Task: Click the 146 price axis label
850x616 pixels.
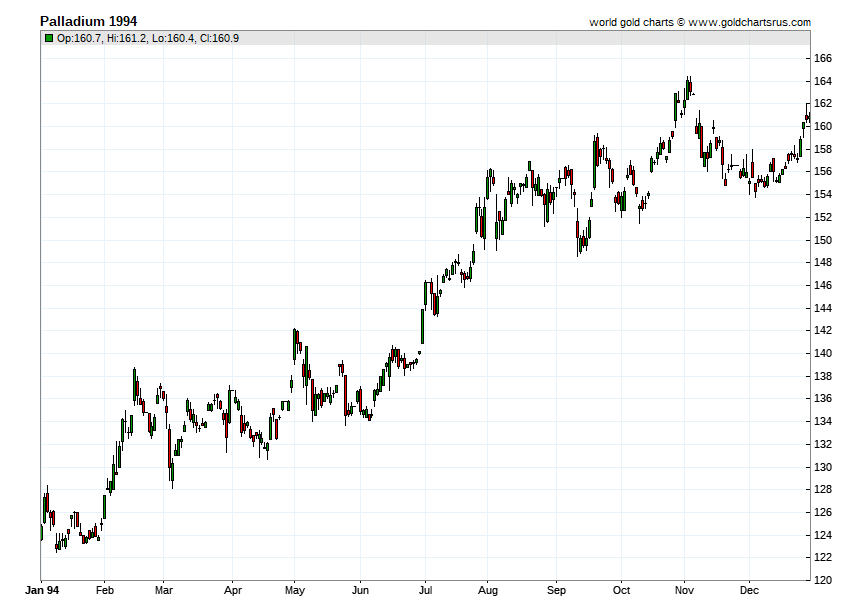Action: pyautogui.click(x=823, y=285)
